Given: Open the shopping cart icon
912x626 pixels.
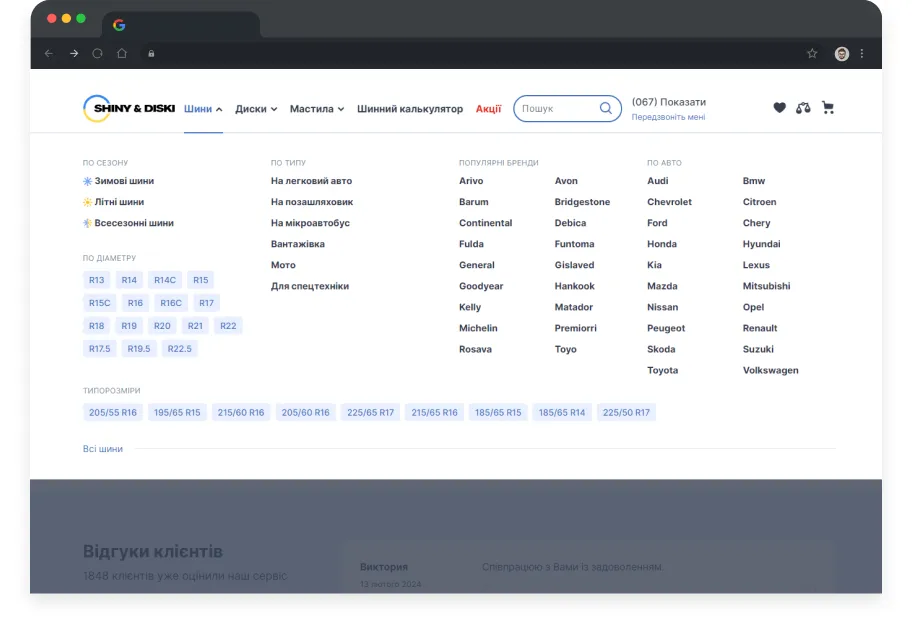Looking at the screenshot, I should (828, 108).
